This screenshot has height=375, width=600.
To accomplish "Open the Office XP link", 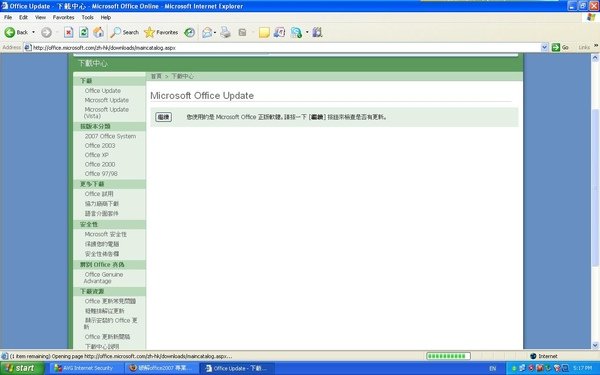I will 96,155.
